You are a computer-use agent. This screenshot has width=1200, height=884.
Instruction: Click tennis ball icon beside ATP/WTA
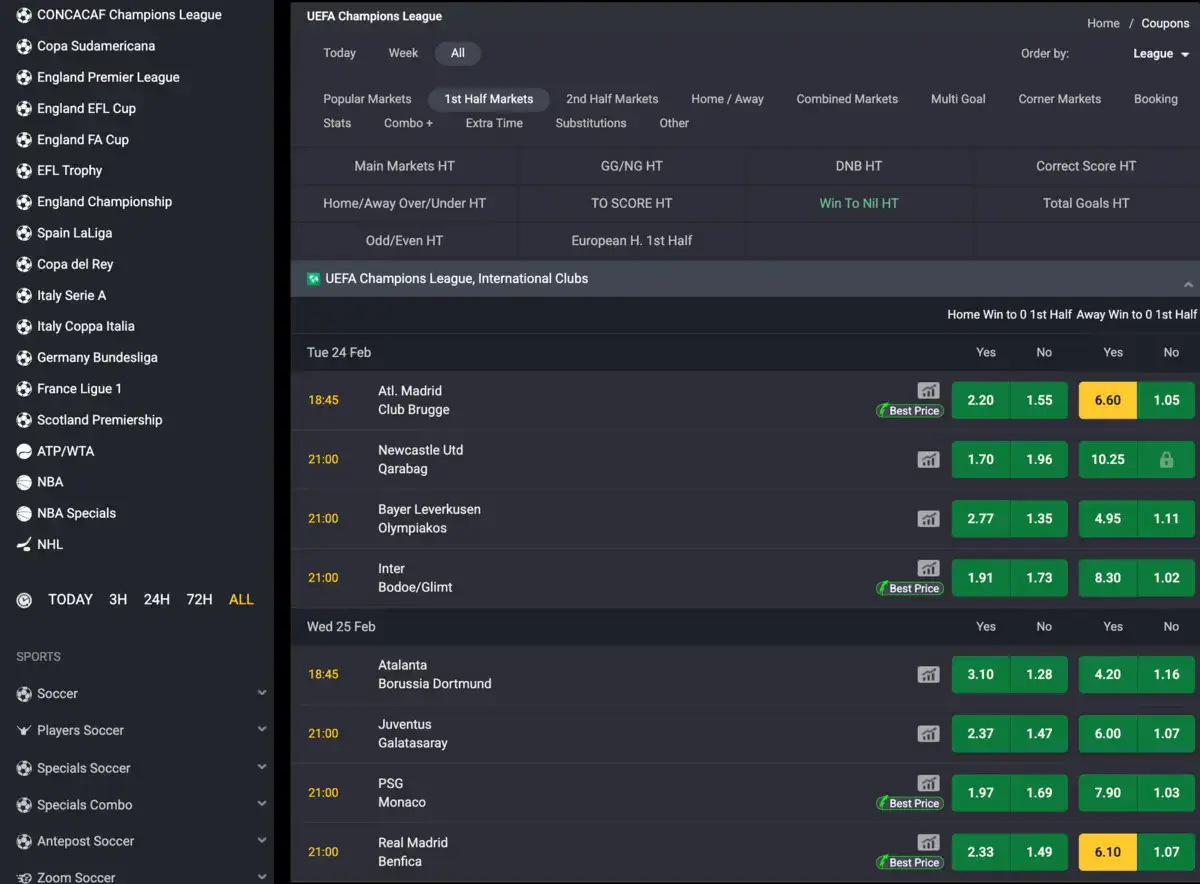click(24, 451)
